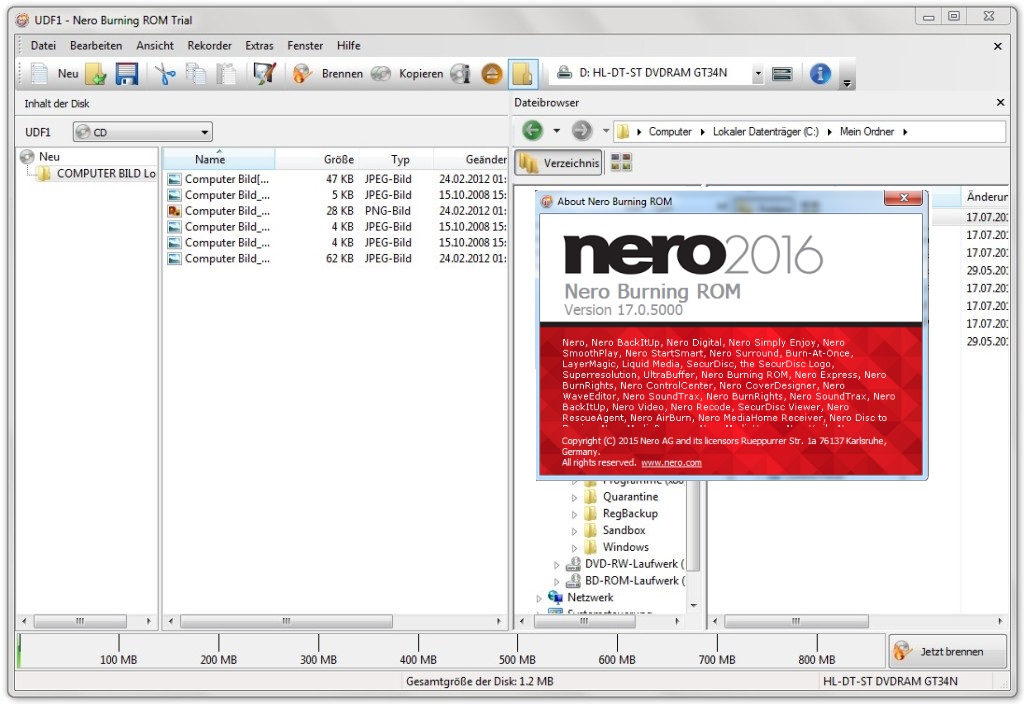1024x704 pixels.
Task: Expand the Netzwerk node
Action: (x=539, y=598)
